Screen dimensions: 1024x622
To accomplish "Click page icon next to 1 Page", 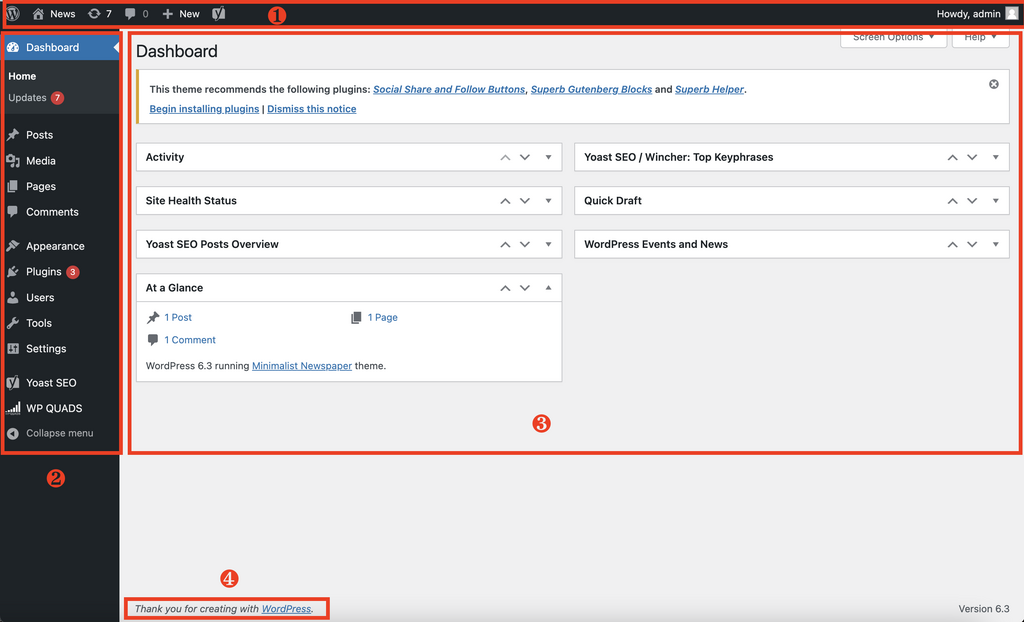I will (x=356, y=318).
